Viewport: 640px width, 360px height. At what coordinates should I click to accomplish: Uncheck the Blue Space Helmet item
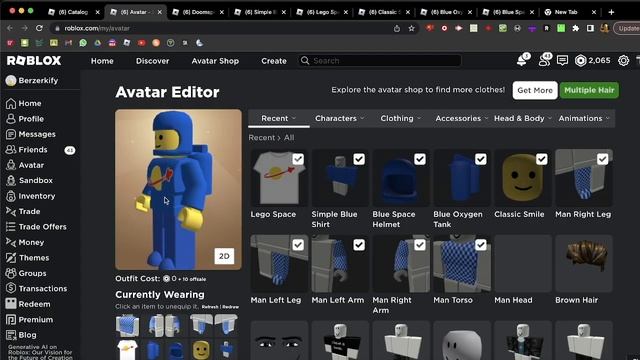(x=420, y=159)
